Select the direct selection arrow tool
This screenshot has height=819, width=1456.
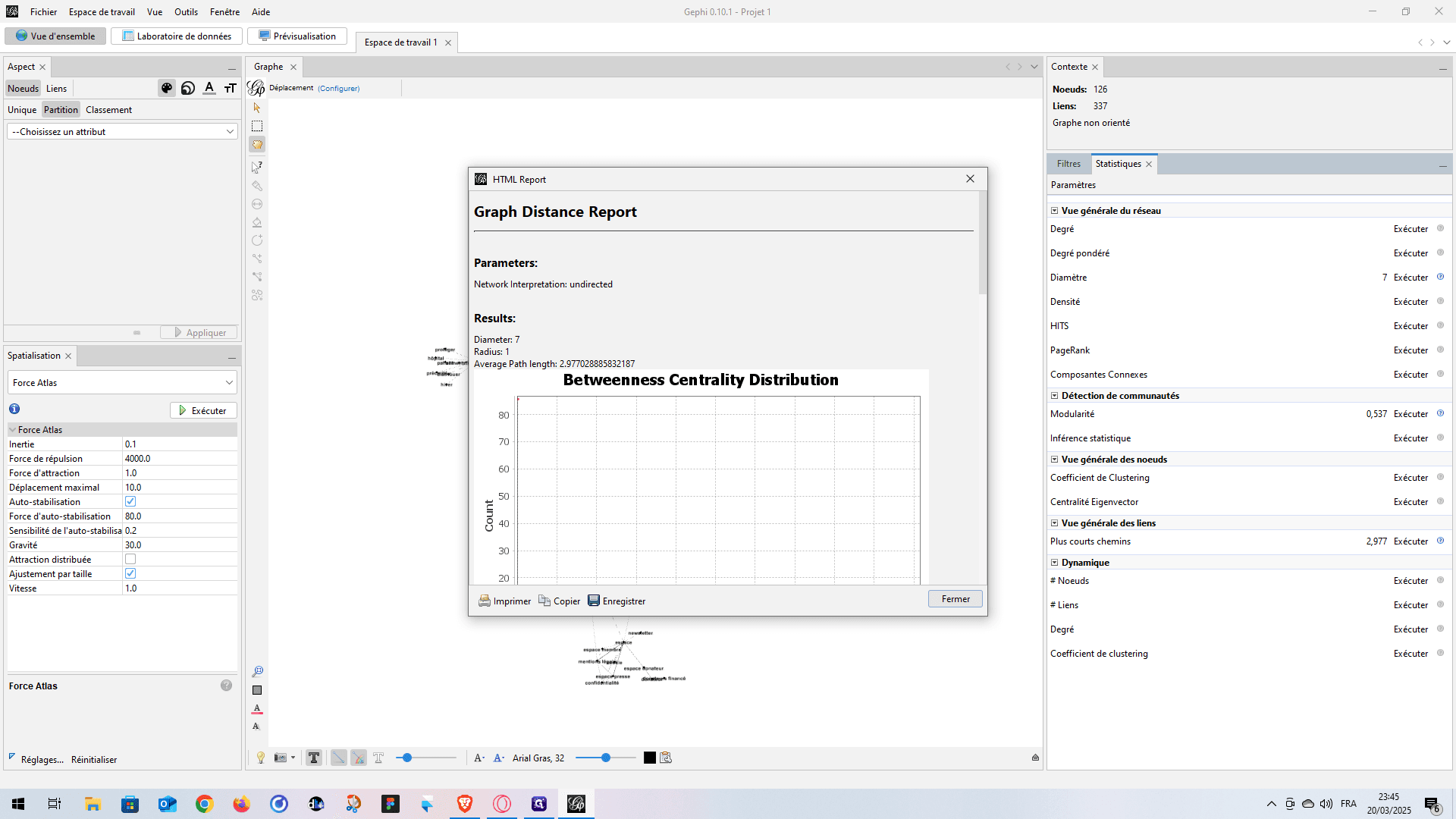[x=257, y=108]
